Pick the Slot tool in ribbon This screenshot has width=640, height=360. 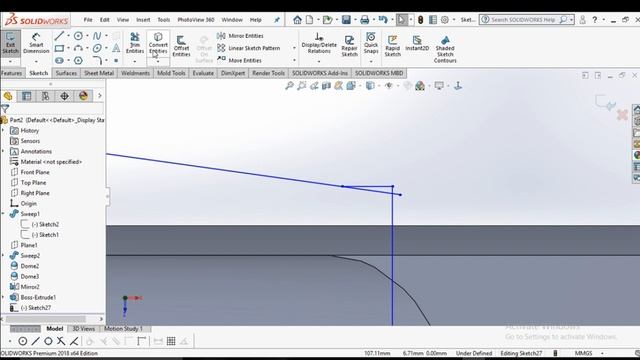tap(59, 60)
